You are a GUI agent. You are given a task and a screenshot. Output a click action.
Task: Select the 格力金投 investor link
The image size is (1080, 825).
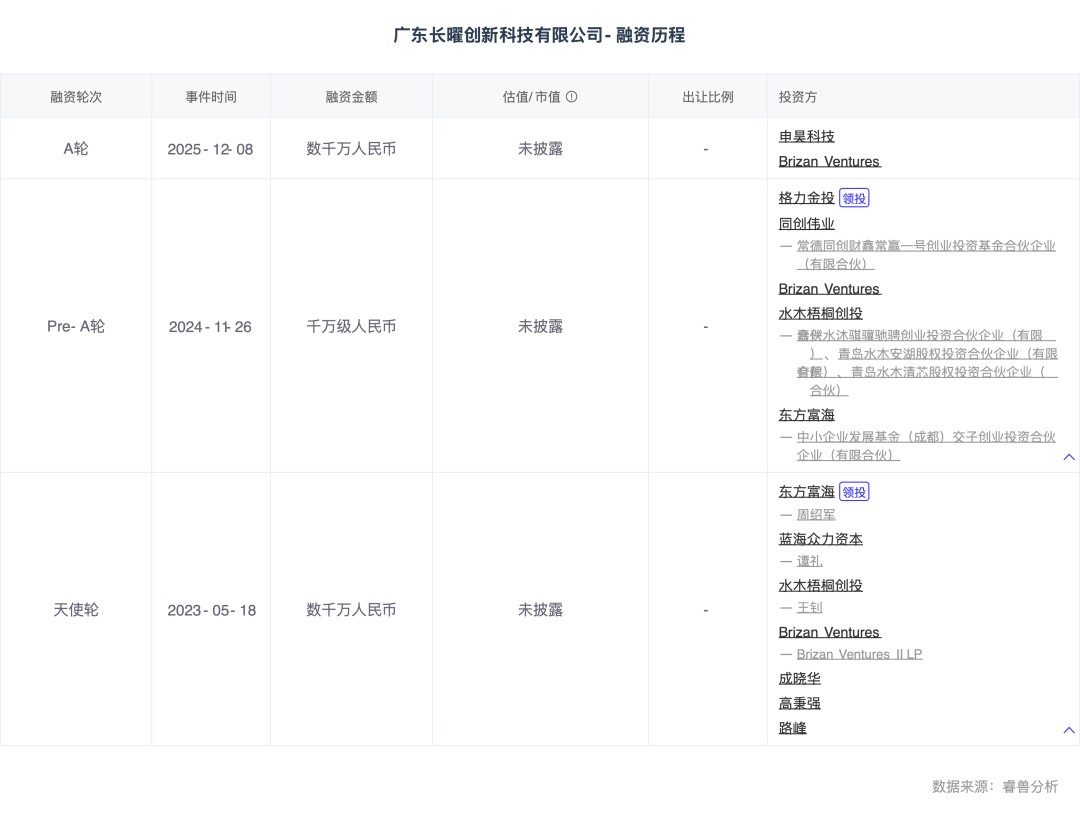tap(806, 197)
